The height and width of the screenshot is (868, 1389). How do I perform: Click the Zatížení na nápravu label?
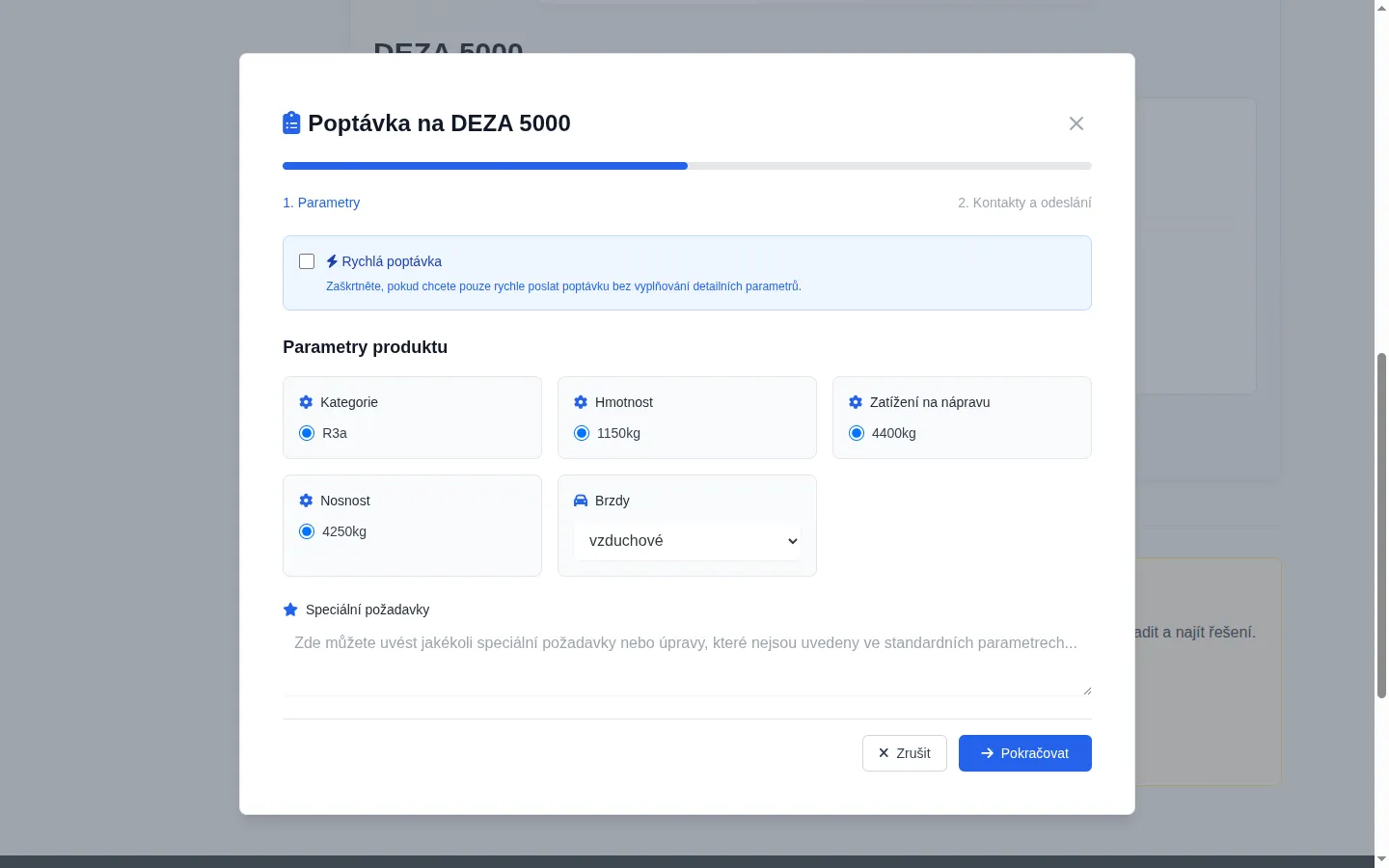(930, 402)
